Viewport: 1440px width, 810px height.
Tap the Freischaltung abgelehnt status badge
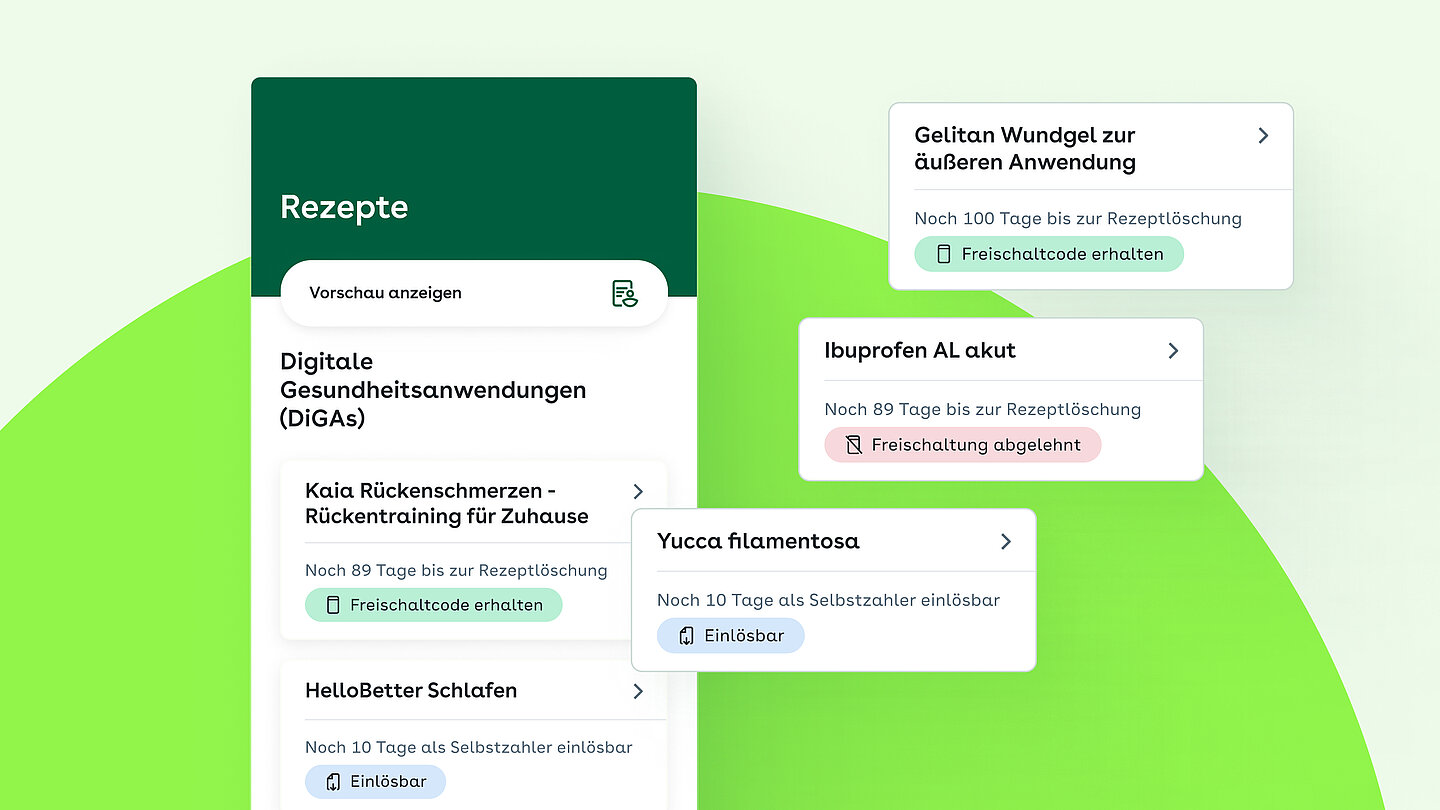pyautogui.click(x=962, y=445)
